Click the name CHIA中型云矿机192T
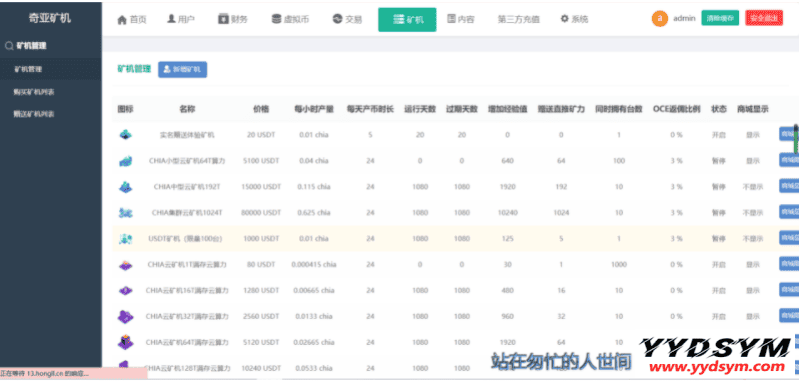The height and width of the screenshot is (381, 802). [187, 187]
